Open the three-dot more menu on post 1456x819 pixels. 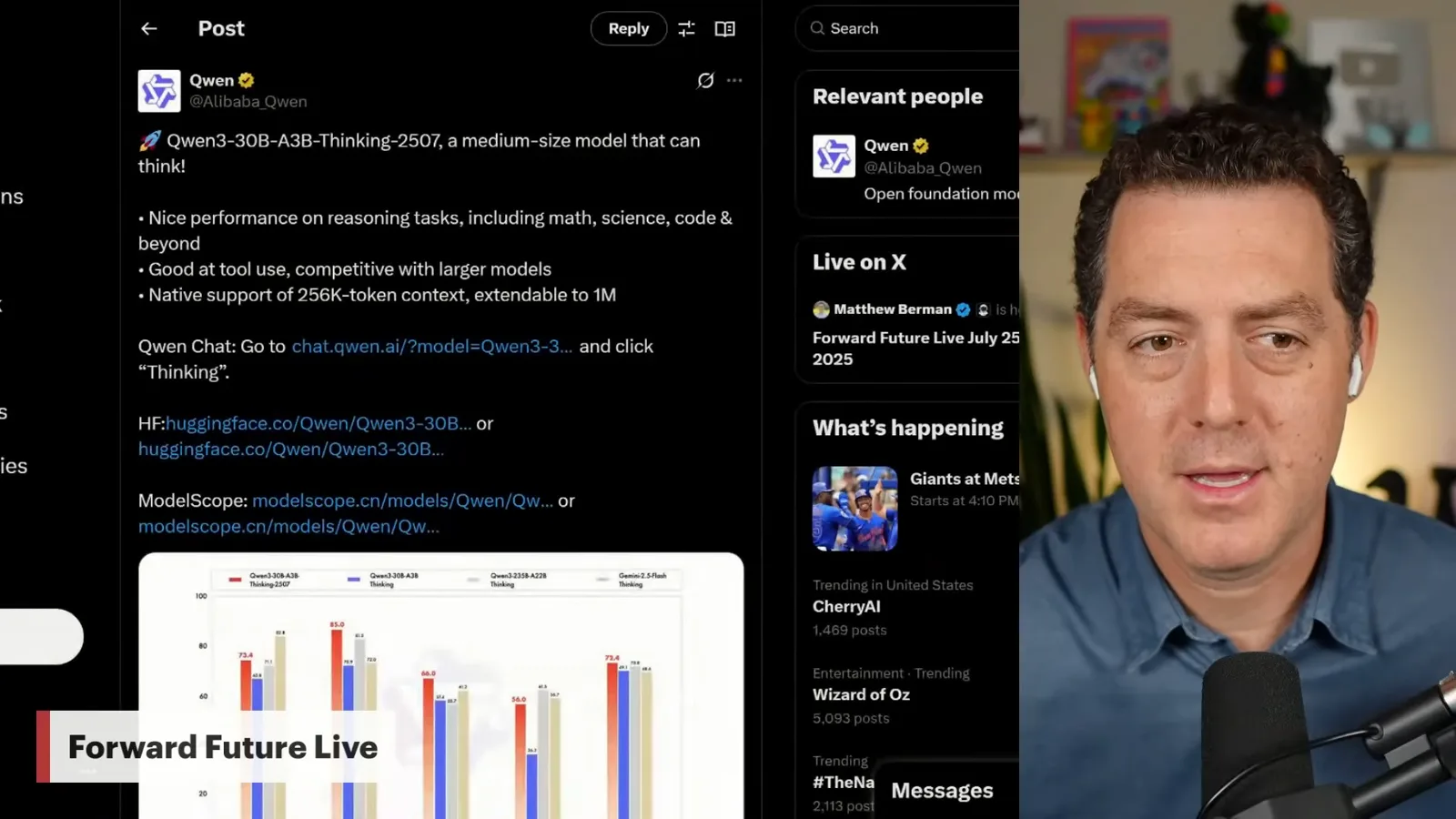pos(734,80)
